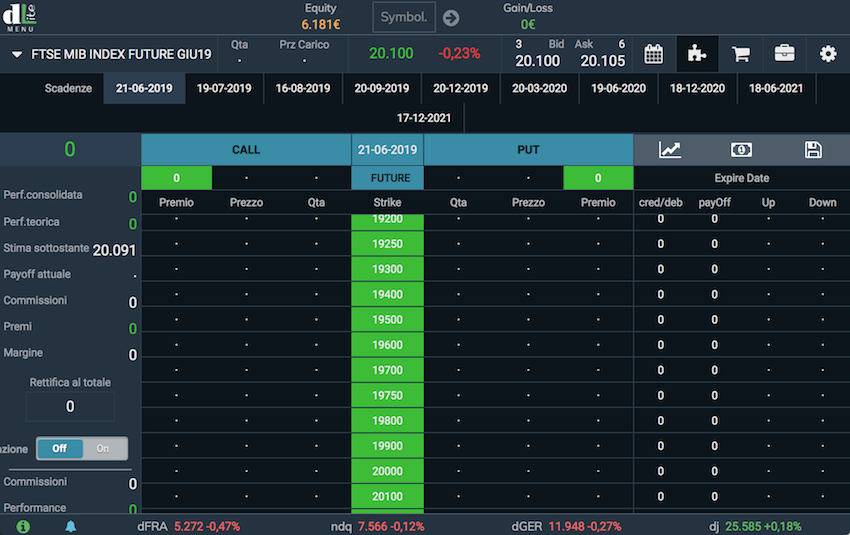Click the dj index ticker
The height and width of the screenshot is (535, 850).
pos(755,526)
